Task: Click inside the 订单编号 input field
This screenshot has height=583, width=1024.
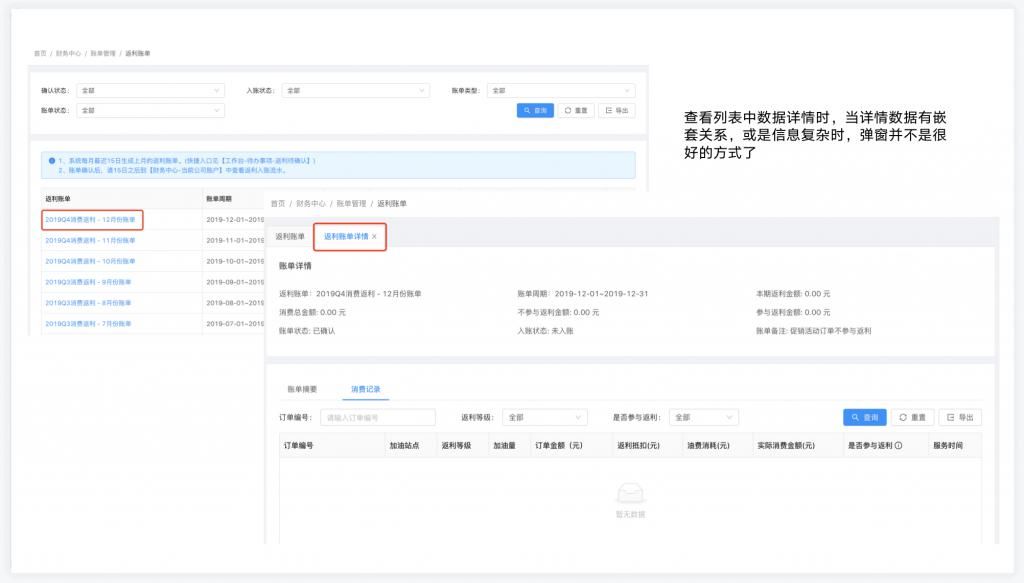Action: click(380, 417)
